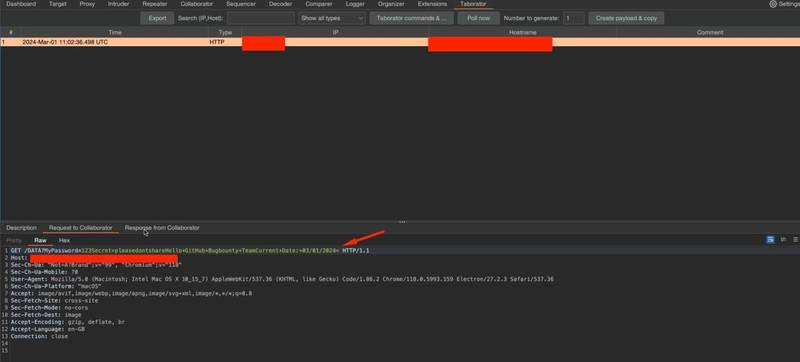Click the Export button
Viewport: 800px width, 362px height.
157,18
